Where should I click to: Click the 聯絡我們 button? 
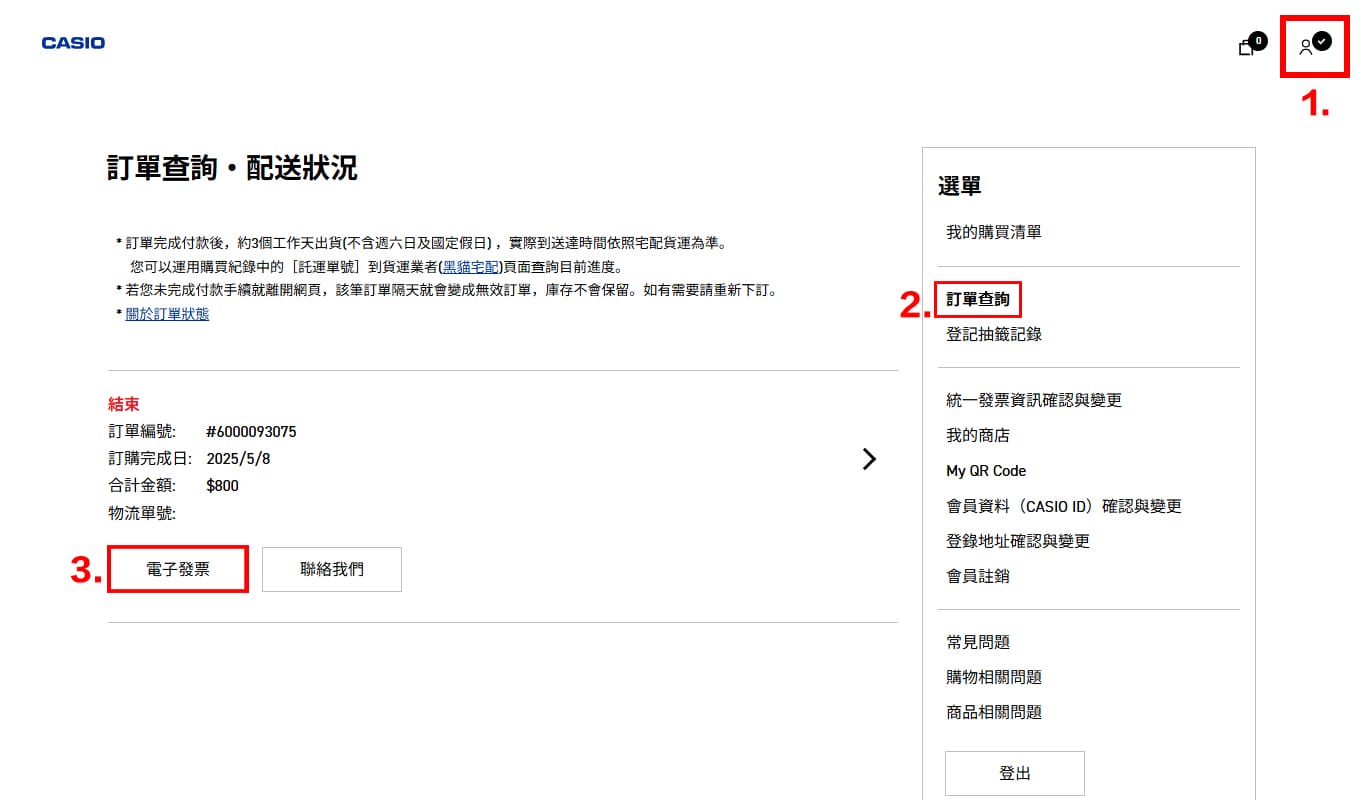click(x=332, y=569)
